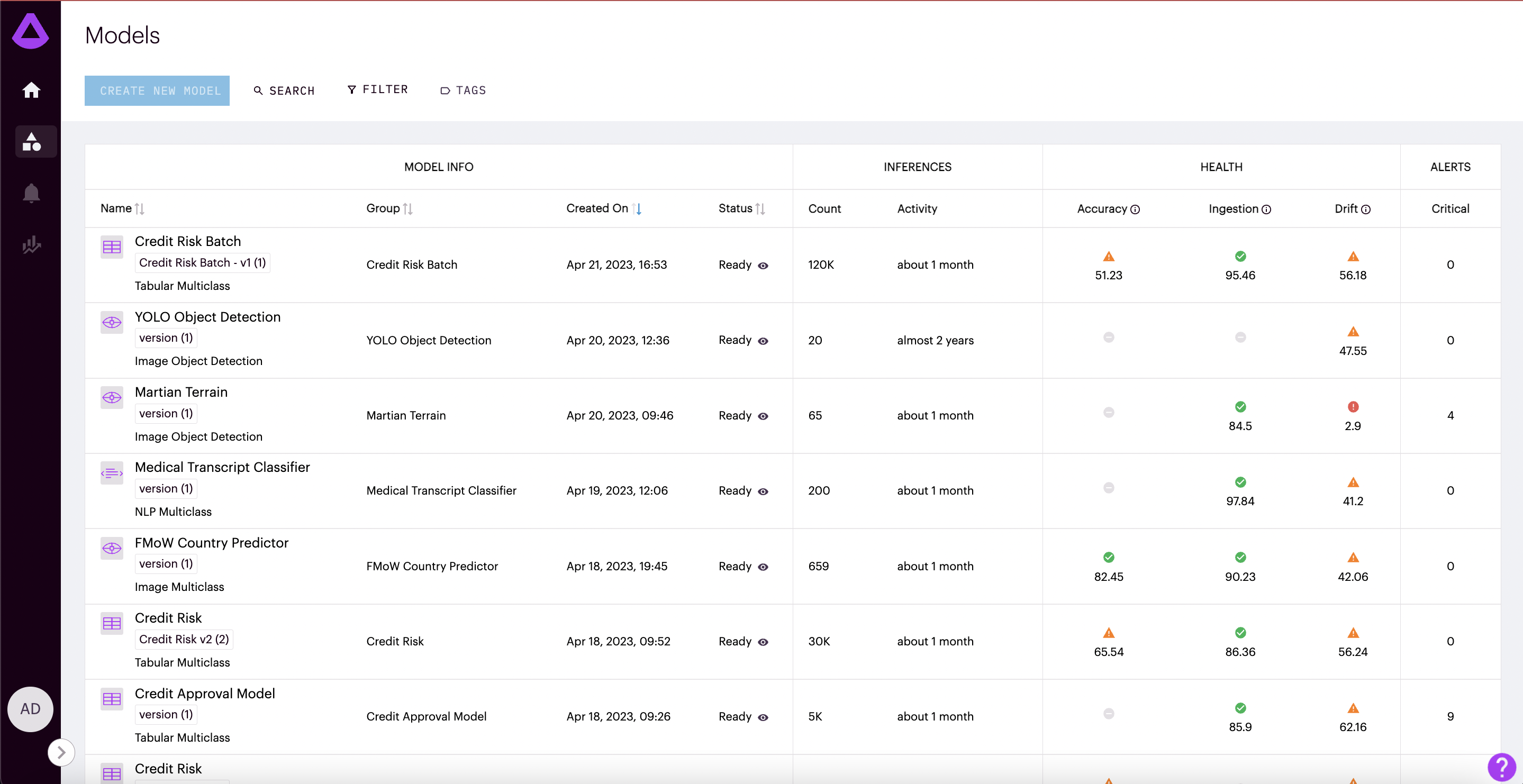Open the Models shapes sidebar icon
This screenshot has height=784, width=1523.
[31, 142]
